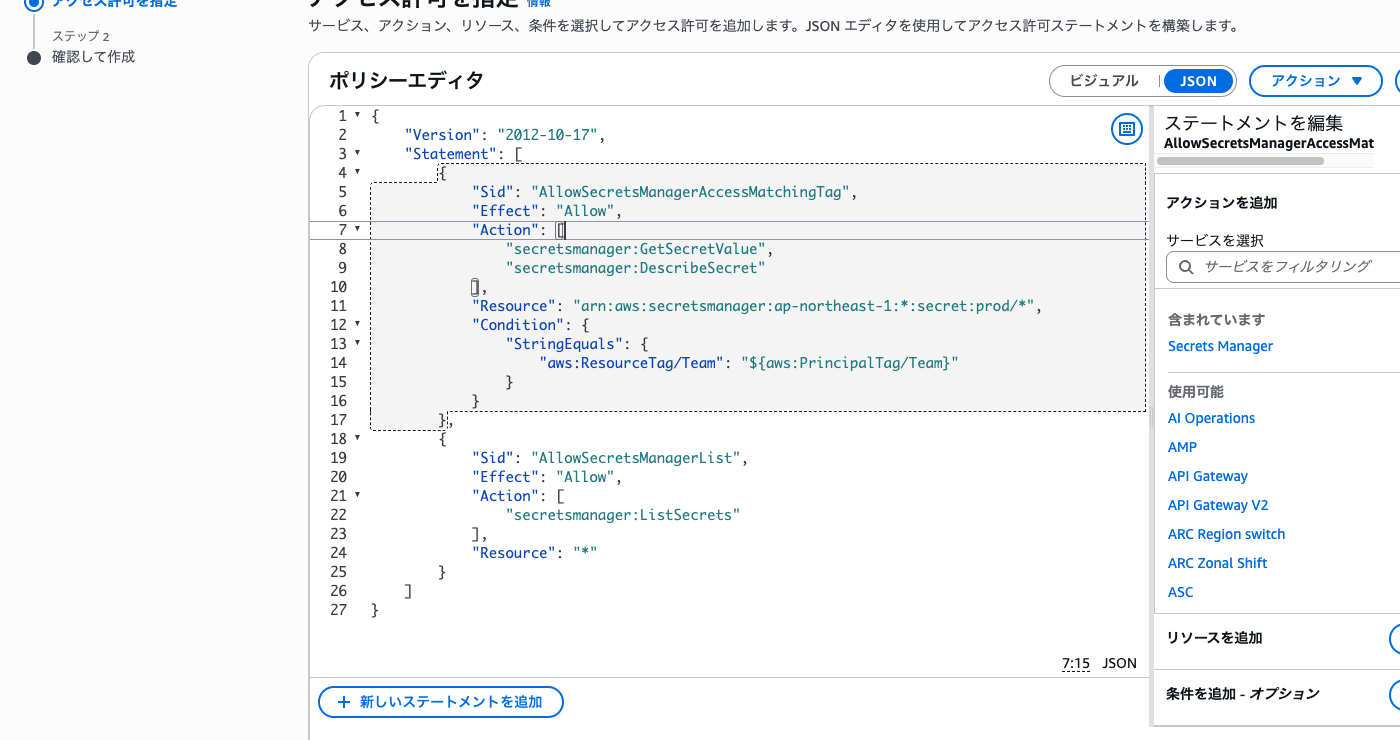
Task: Click the 確認して作成 step label
Action: [x=93, y=57]
